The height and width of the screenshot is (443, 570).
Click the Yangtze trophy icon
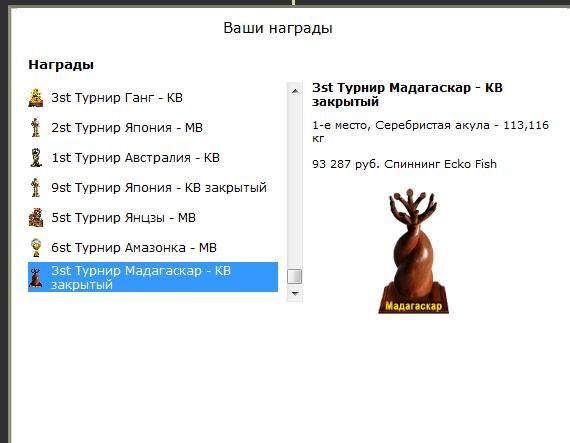[36, 217]
